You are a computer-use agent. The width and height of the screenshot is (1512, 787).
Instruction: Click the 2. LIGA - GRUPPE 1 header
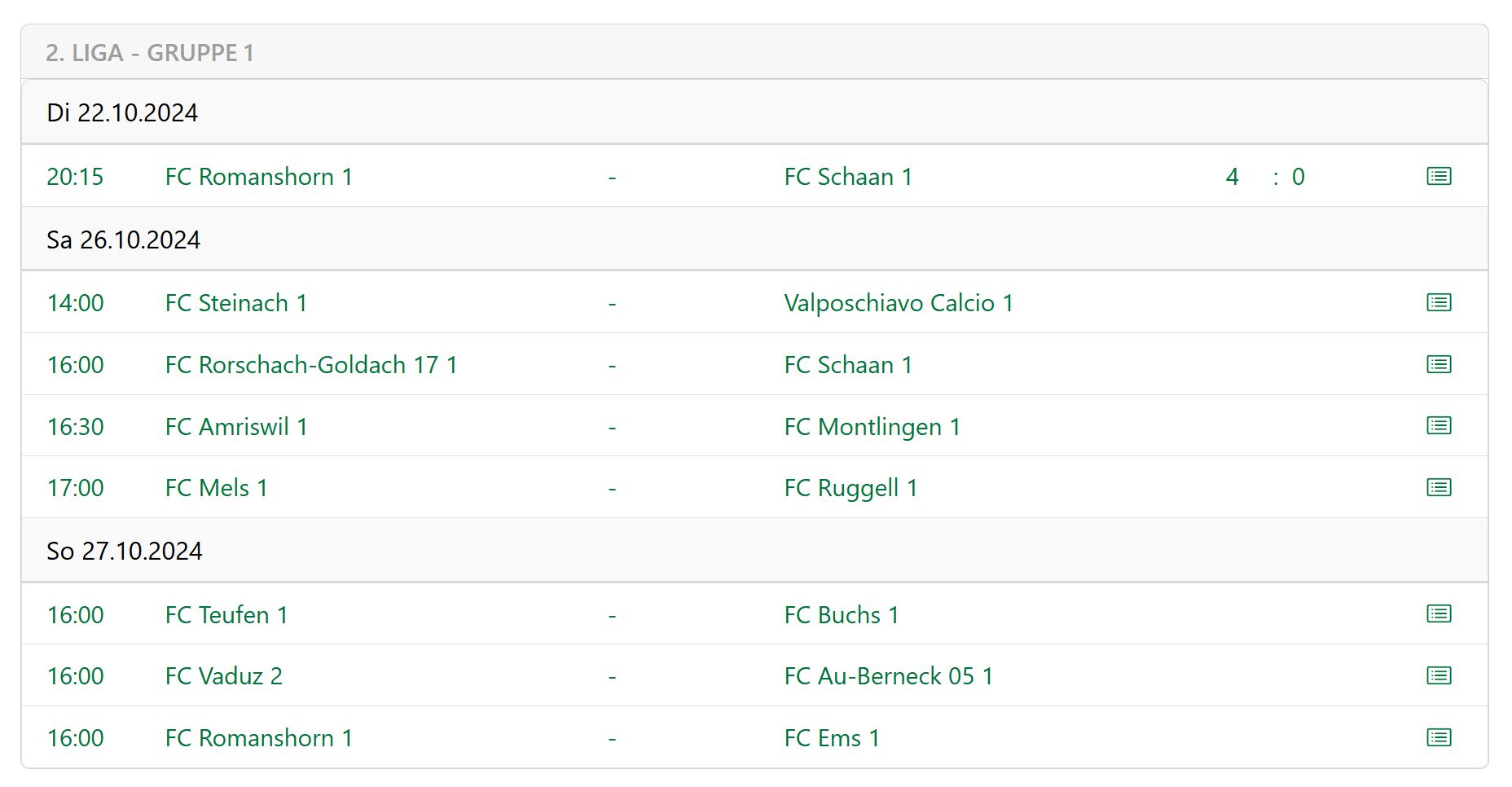click(x=150, y=53)
